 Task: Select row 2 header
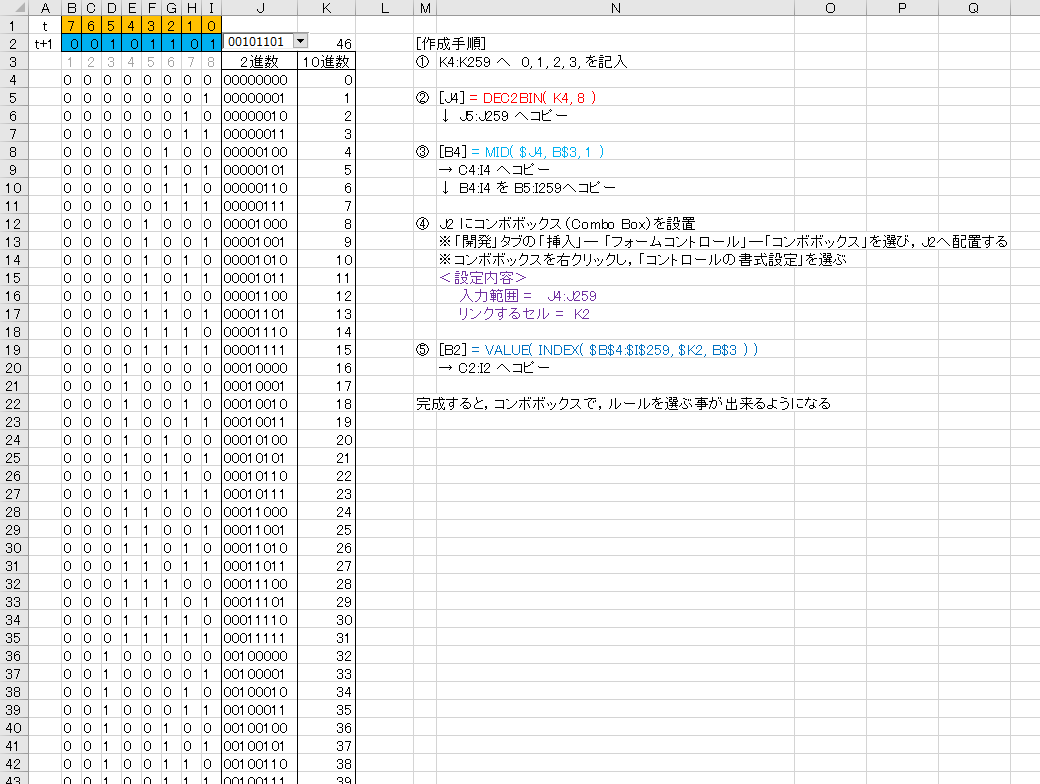tap(13, 44)
